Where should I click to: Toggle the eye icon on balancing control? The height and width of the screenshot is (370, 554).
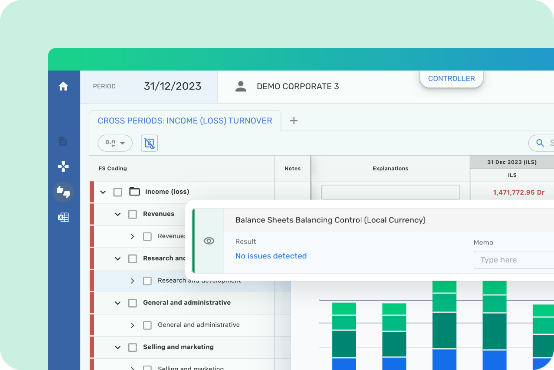(x=209, y=241)
